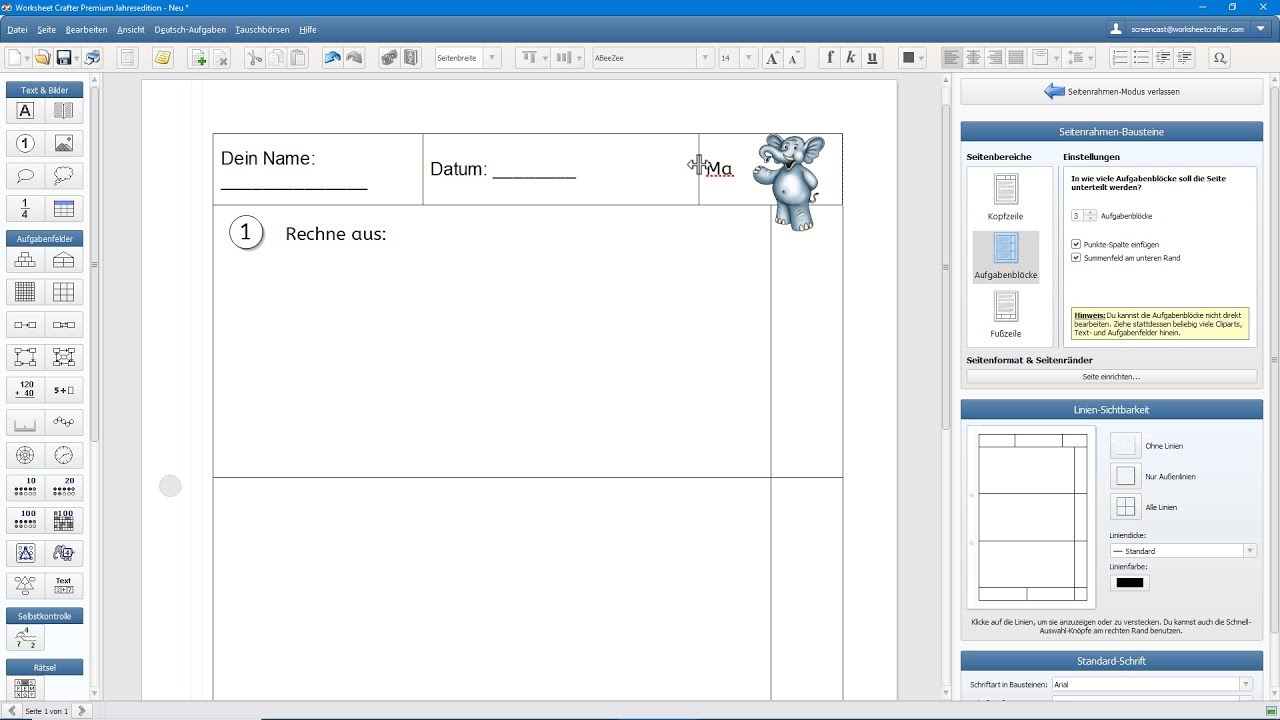Viewport: 1280px width, 720px height.
Task: Cut selection with the scissors icon
Action: [254, 58]
